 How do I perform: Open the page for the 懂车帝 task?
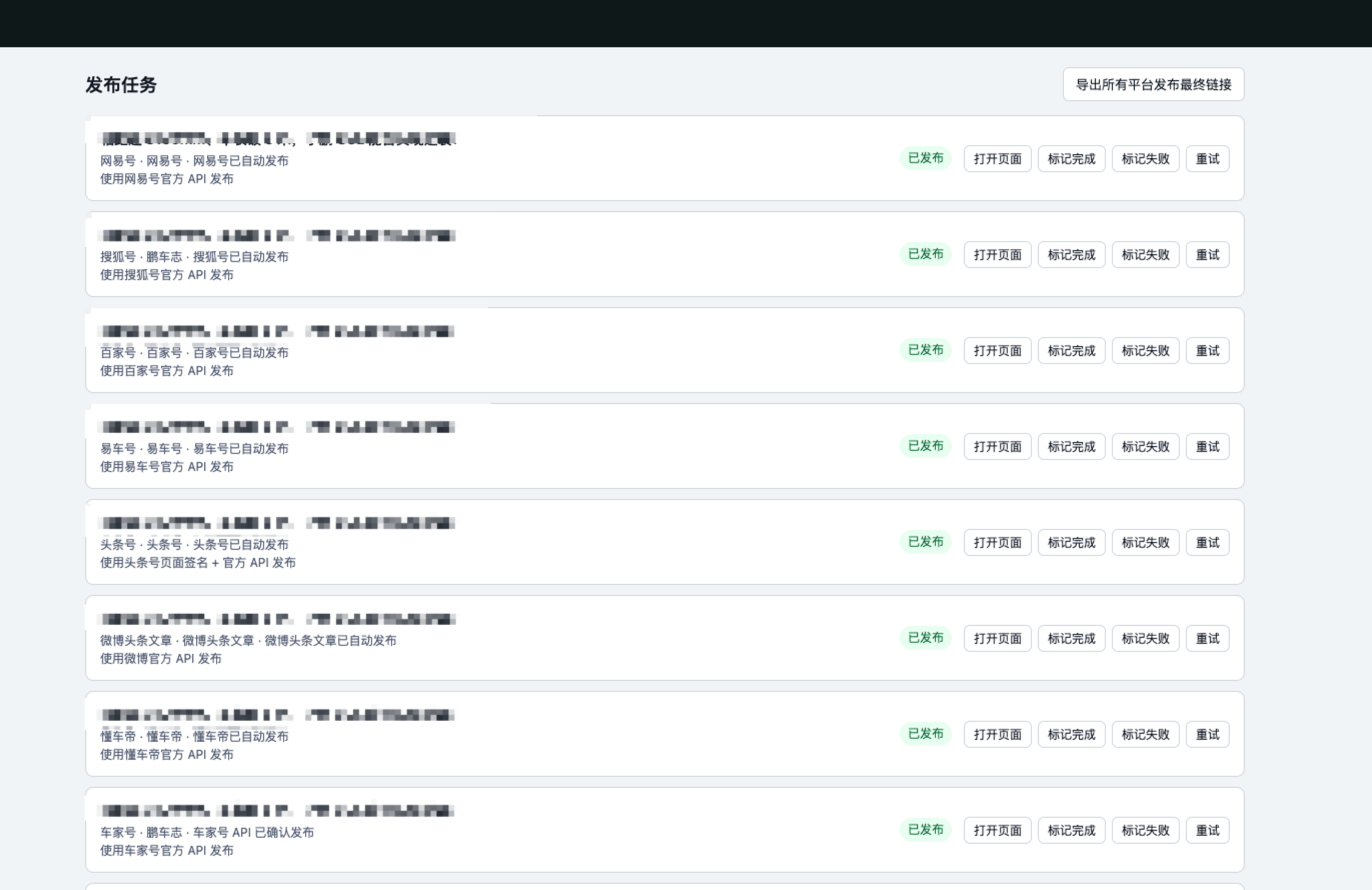[997, 735]
